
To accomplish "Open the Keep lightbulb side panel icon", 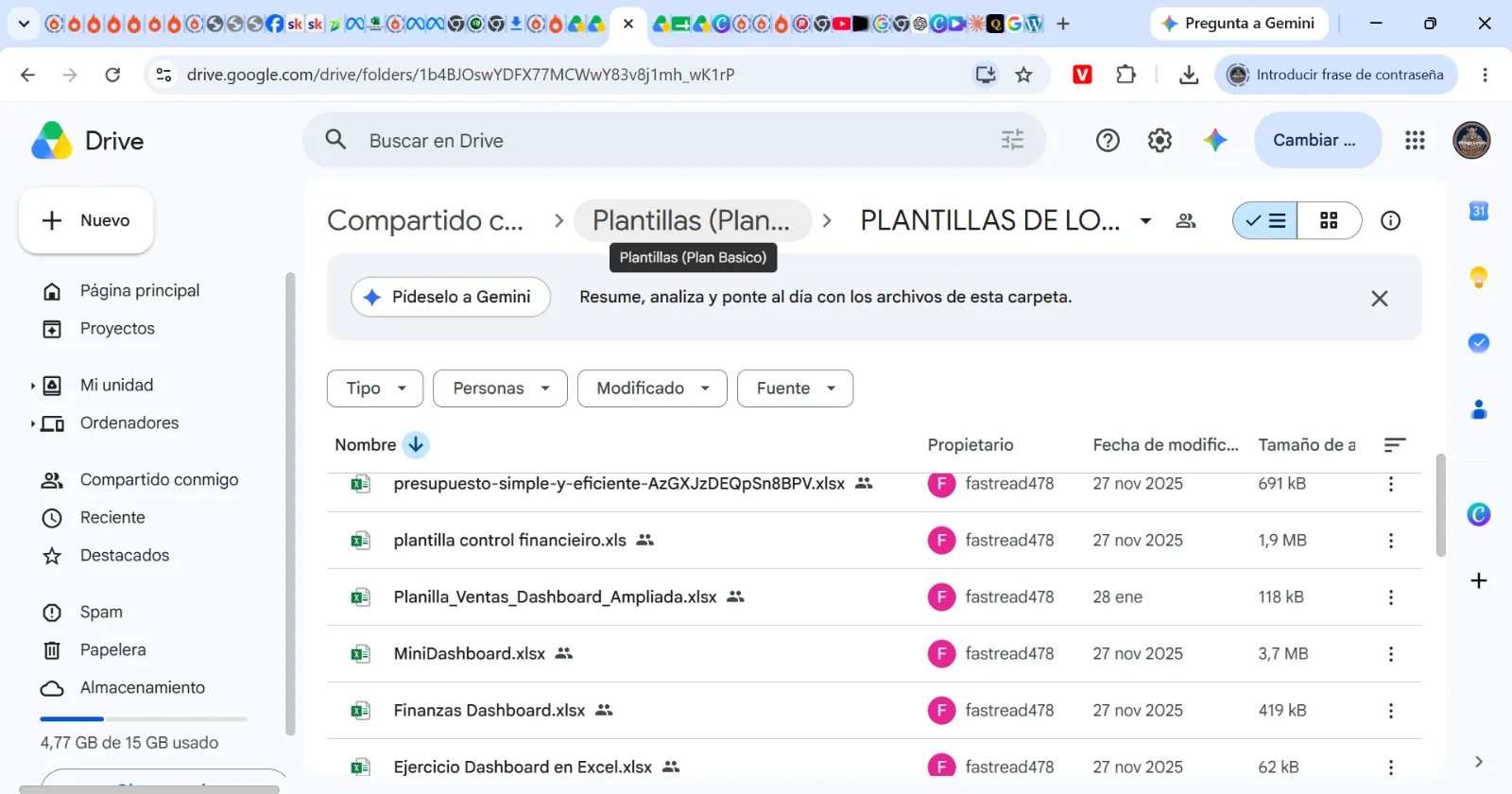I will pos(1479,277).
